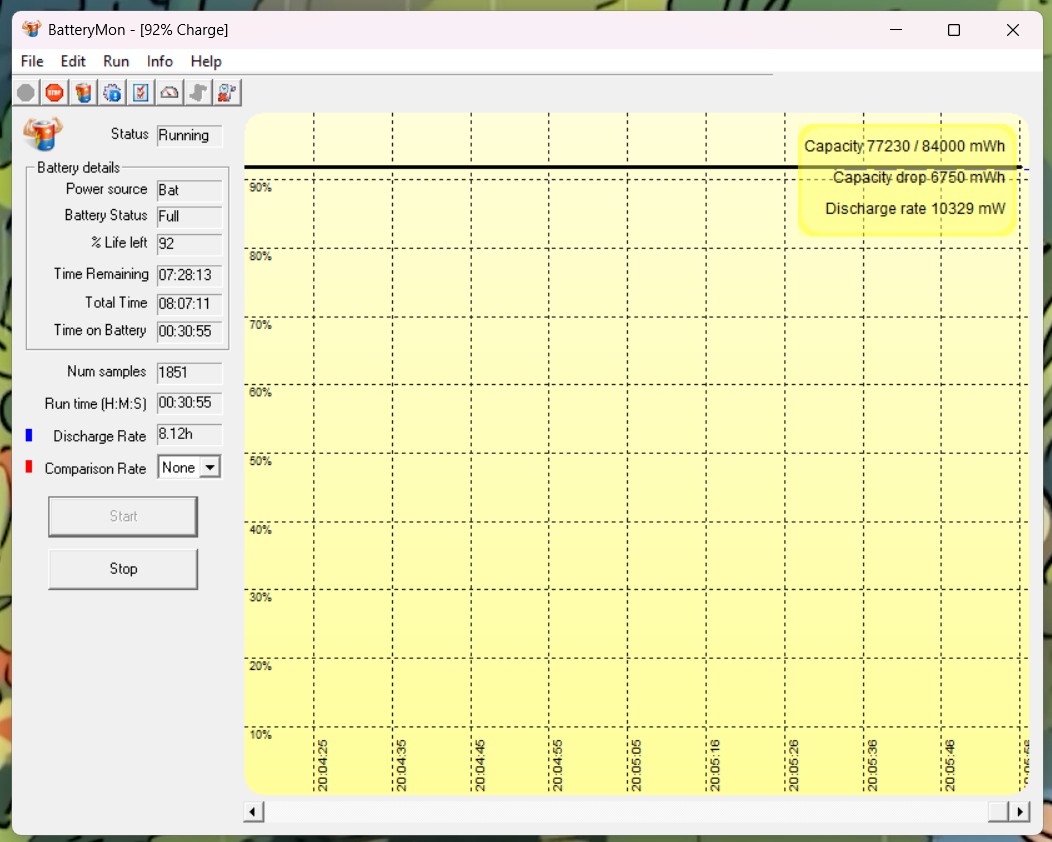Click the red Stop sign toolbar icon
This screenshot has width=1052, height=842.
tap(54, 93)
